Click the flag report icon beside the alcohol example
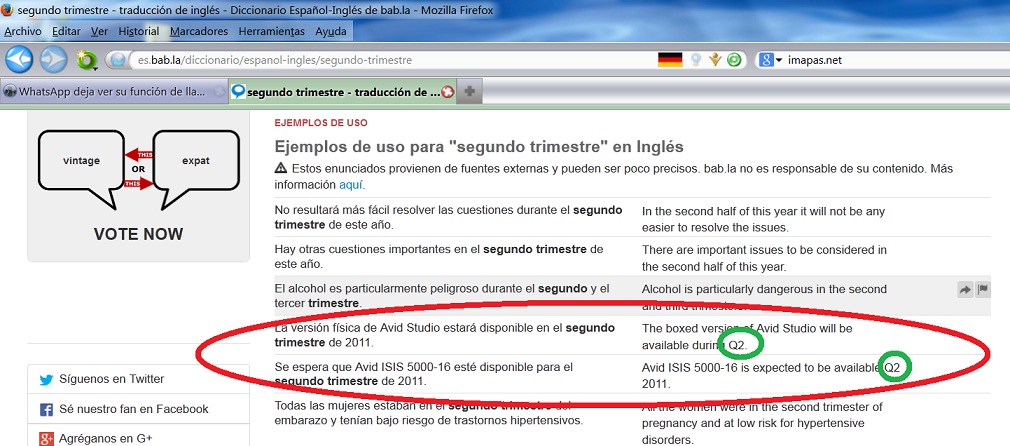This screenshot has height=446, width=1010. pyautogui.click(x=983, y=289)
